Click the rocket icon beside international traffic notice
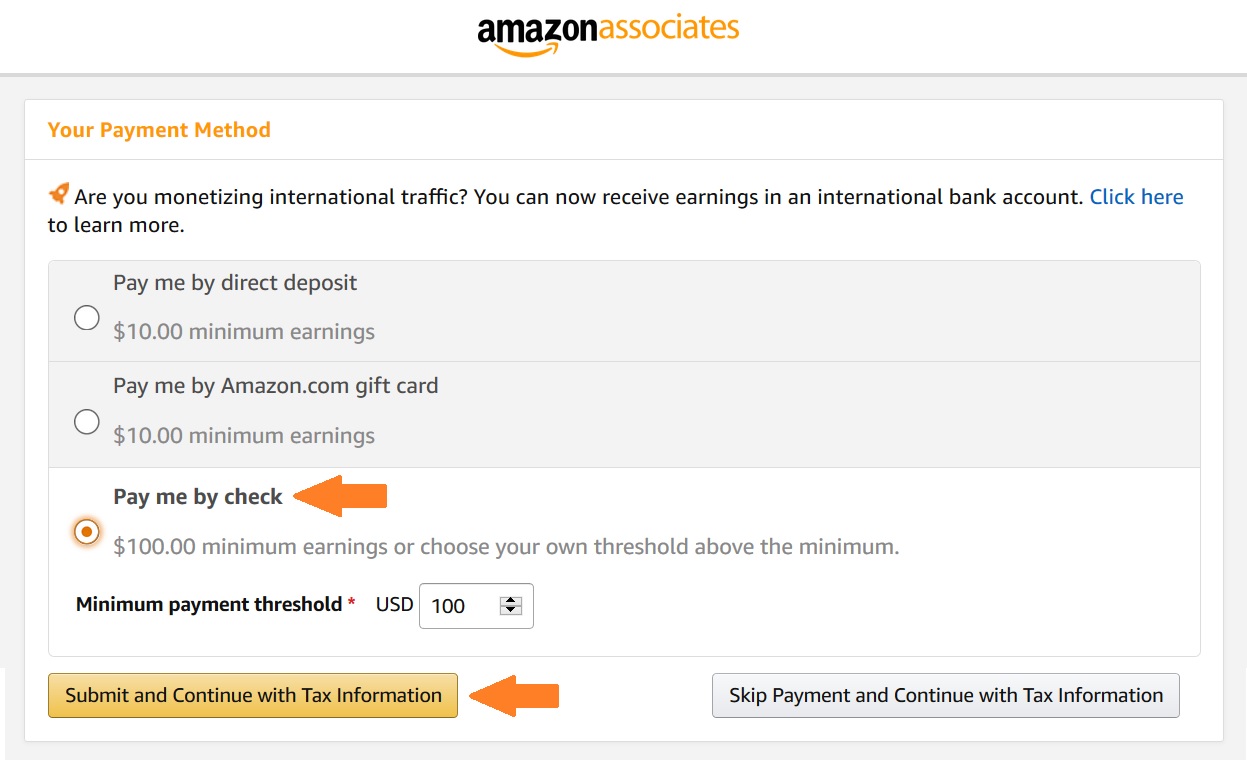 59,193
